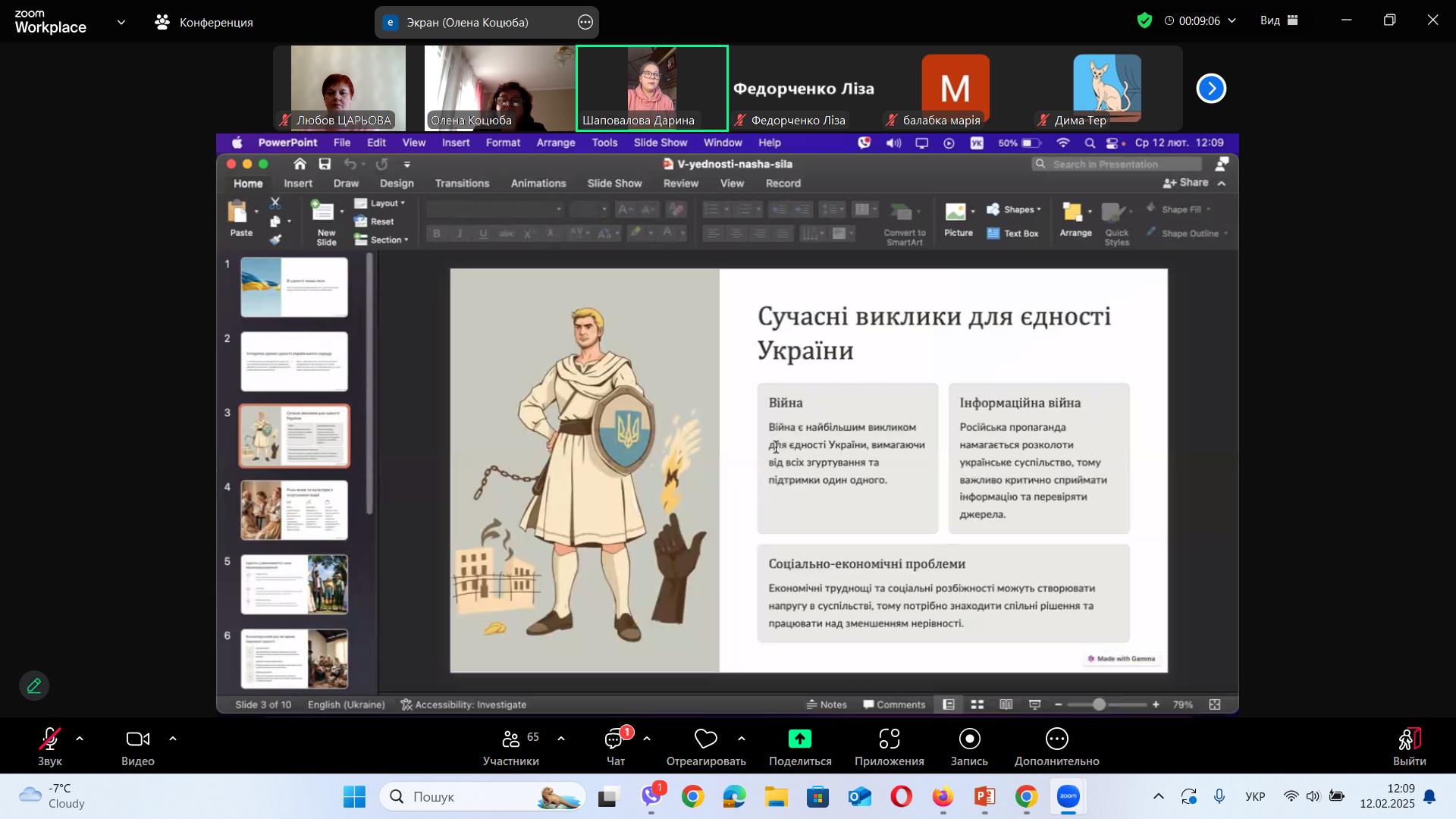Click the green Share screen button
The height and width of the screenshot is (819, 1456).
click(x=799, y=739)
